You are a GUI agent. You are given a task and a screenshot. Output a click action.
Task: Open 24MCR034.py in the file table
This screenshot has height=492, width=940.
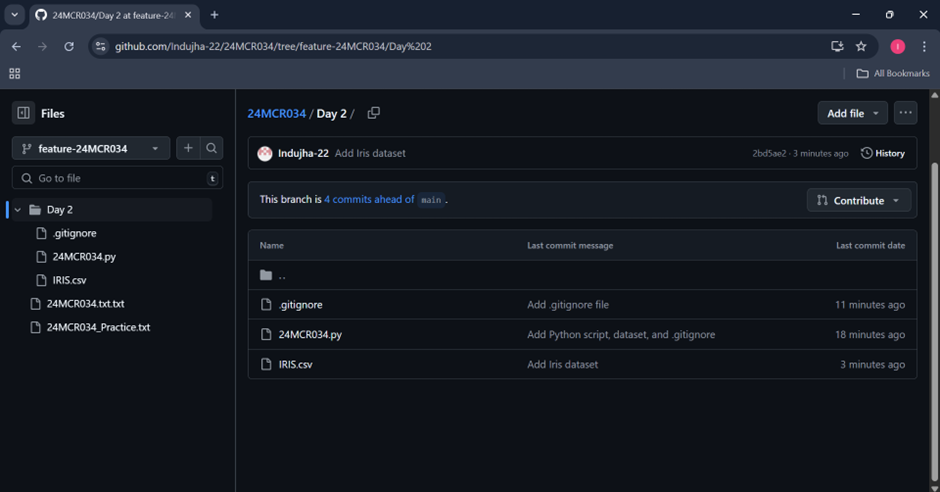tap(310, 334)
